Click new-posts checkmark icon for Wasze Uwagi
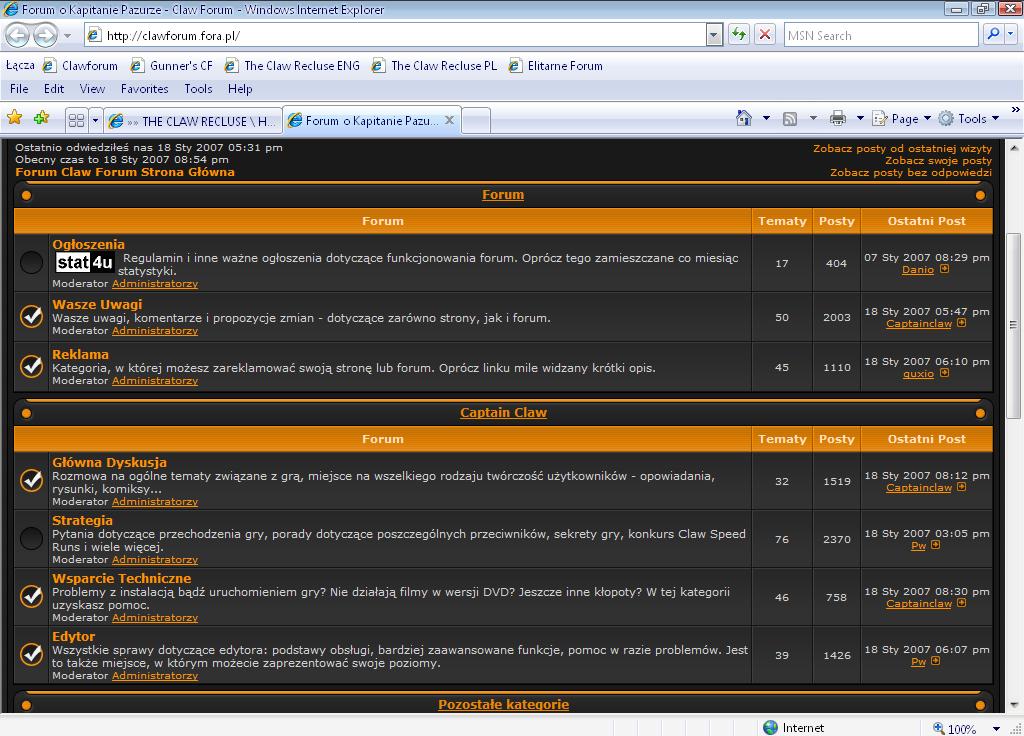 click(31, 316)
